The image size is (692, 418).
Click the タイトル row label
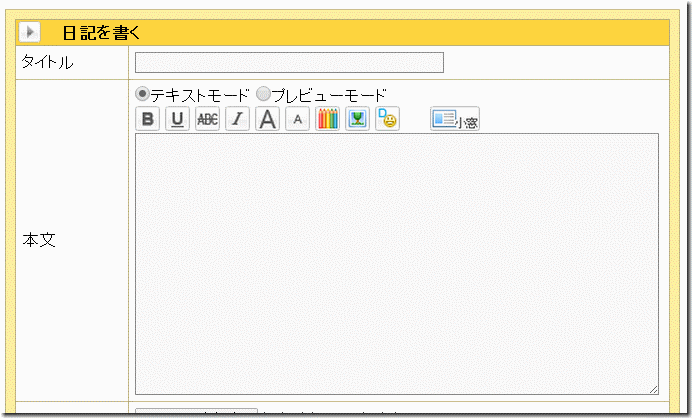48,63
